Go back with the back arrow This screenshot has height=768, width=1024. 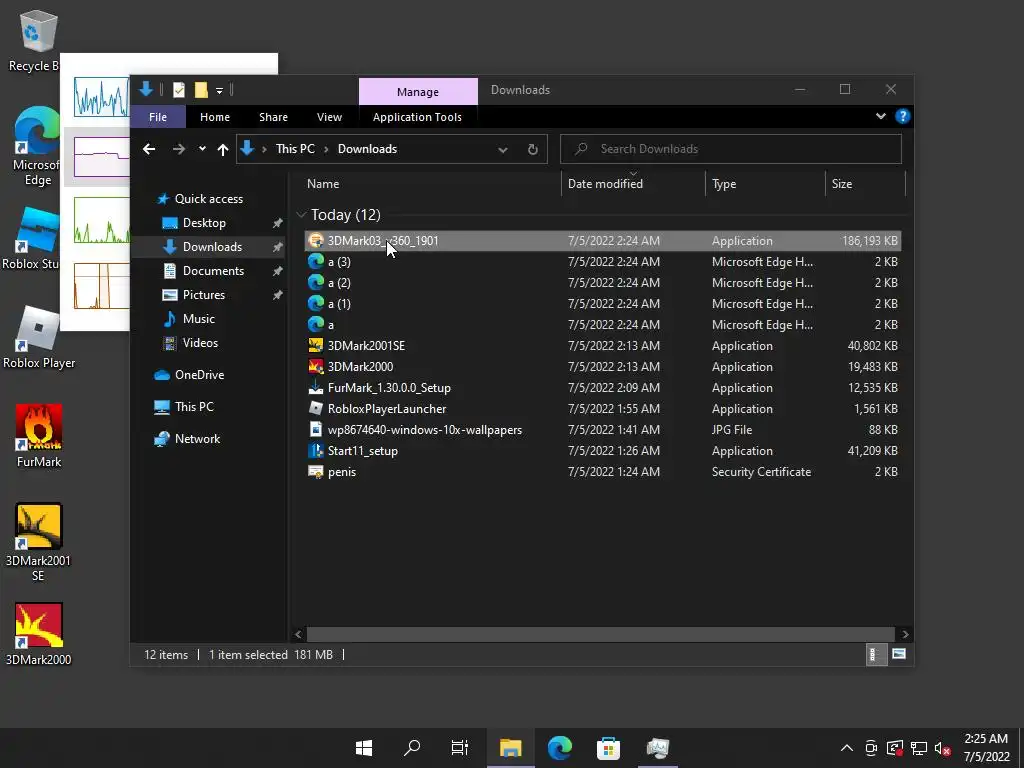pos(149,150)
